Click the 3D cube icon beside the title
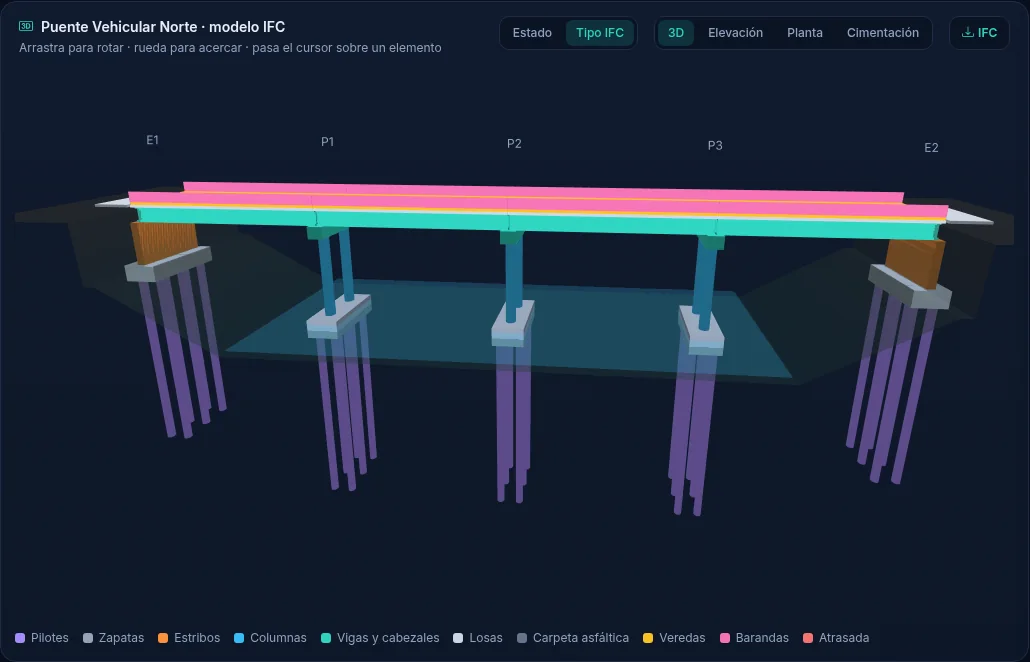The image size is (1030, 662). point(26,26)
